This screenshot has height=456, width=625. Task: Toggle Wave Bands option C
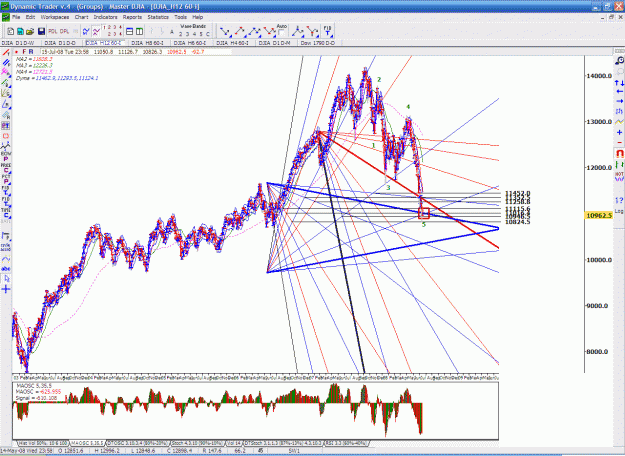(x=207, y=34)
